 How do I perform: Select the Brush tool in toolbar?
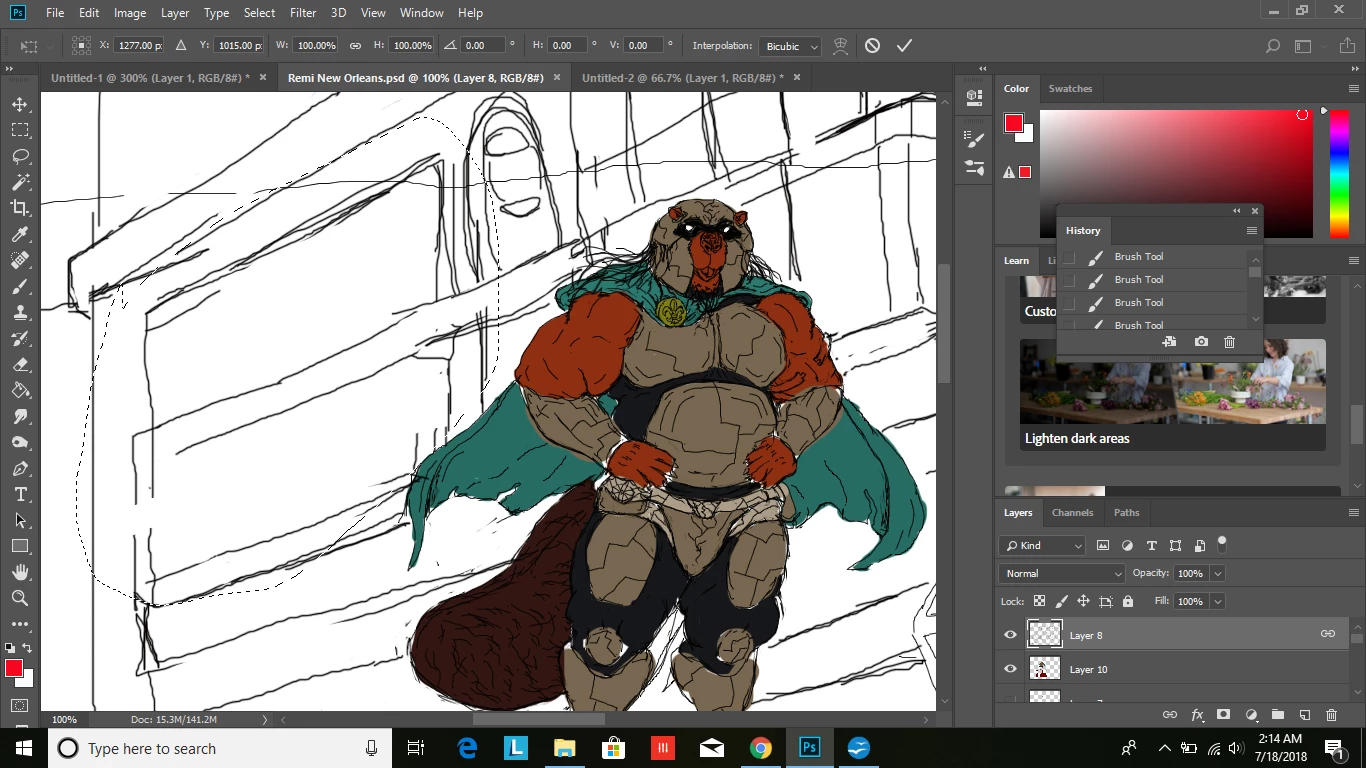point(20,286)
